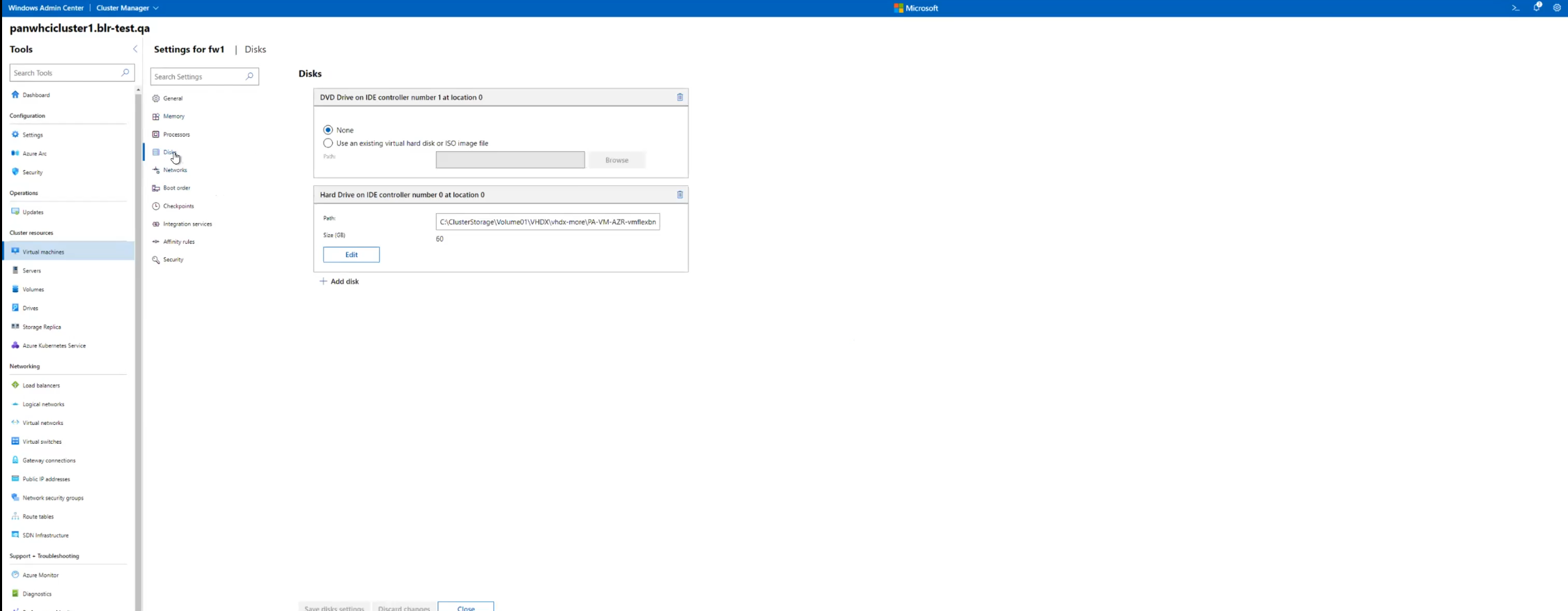The height and width of the screenshot is (611, 1568).
Task: Open Integration services settings
Action: point(187,224)
